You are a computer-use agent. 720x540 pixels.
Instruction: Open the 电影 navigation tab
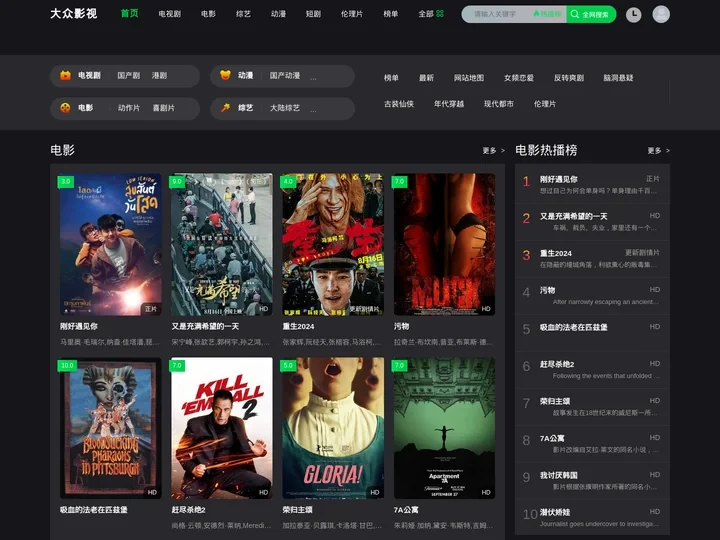[208, 14]
